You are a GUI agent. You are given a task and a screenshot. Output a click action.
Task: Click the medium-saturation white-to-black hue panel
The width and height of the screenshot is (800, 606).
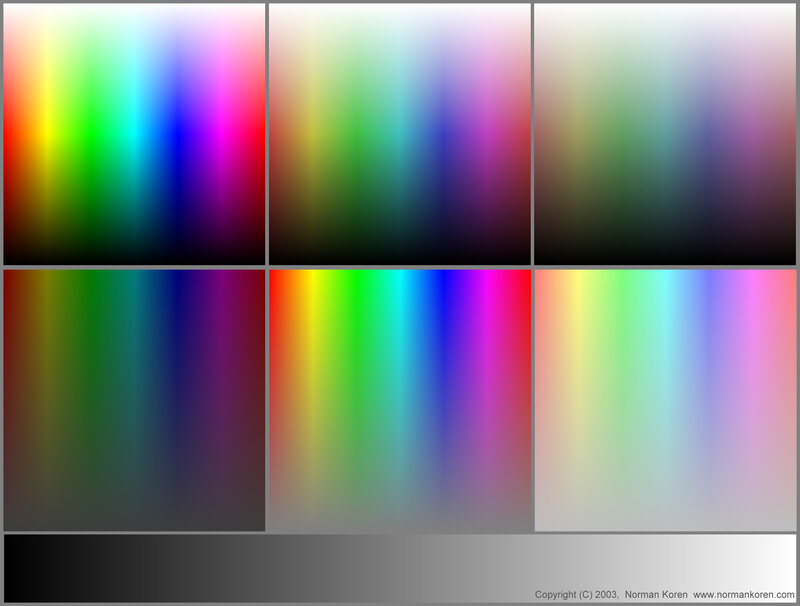(399, 134)
